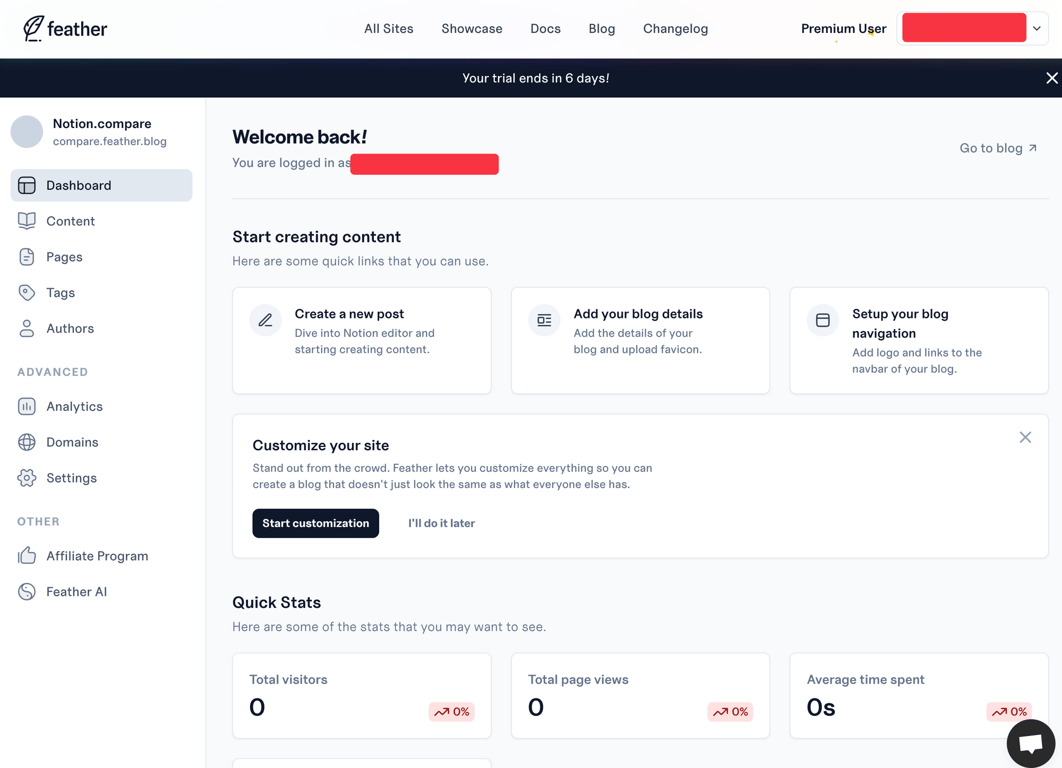Select Pages in the sidebar
Image resolution: width=1062 pixels, height=768 pixels.
click(x=102, y=257)
